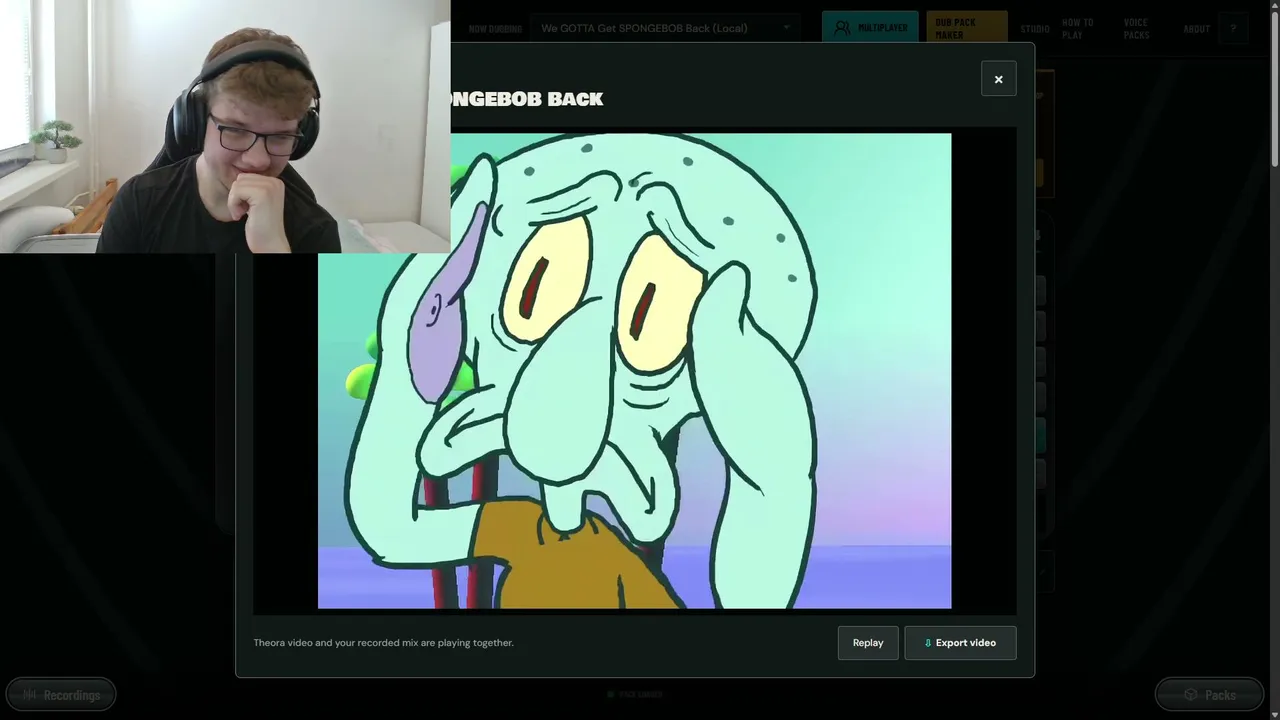The image size is (1280, 720).
Task: Open the About page
Action: tap(1196, 29)
